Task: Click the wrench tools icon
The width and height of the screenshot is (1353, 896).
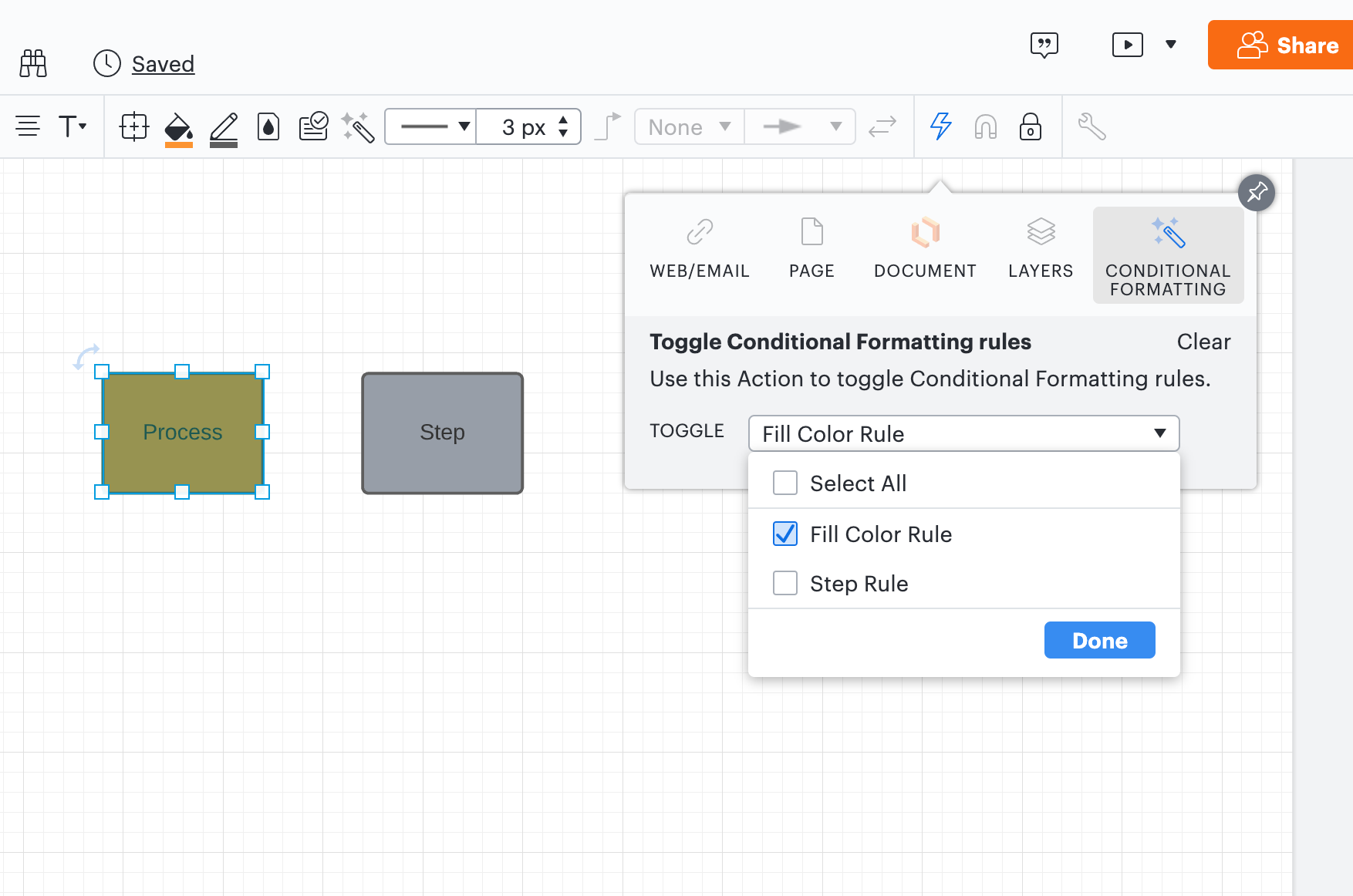Action: (x=1092, y=126)
